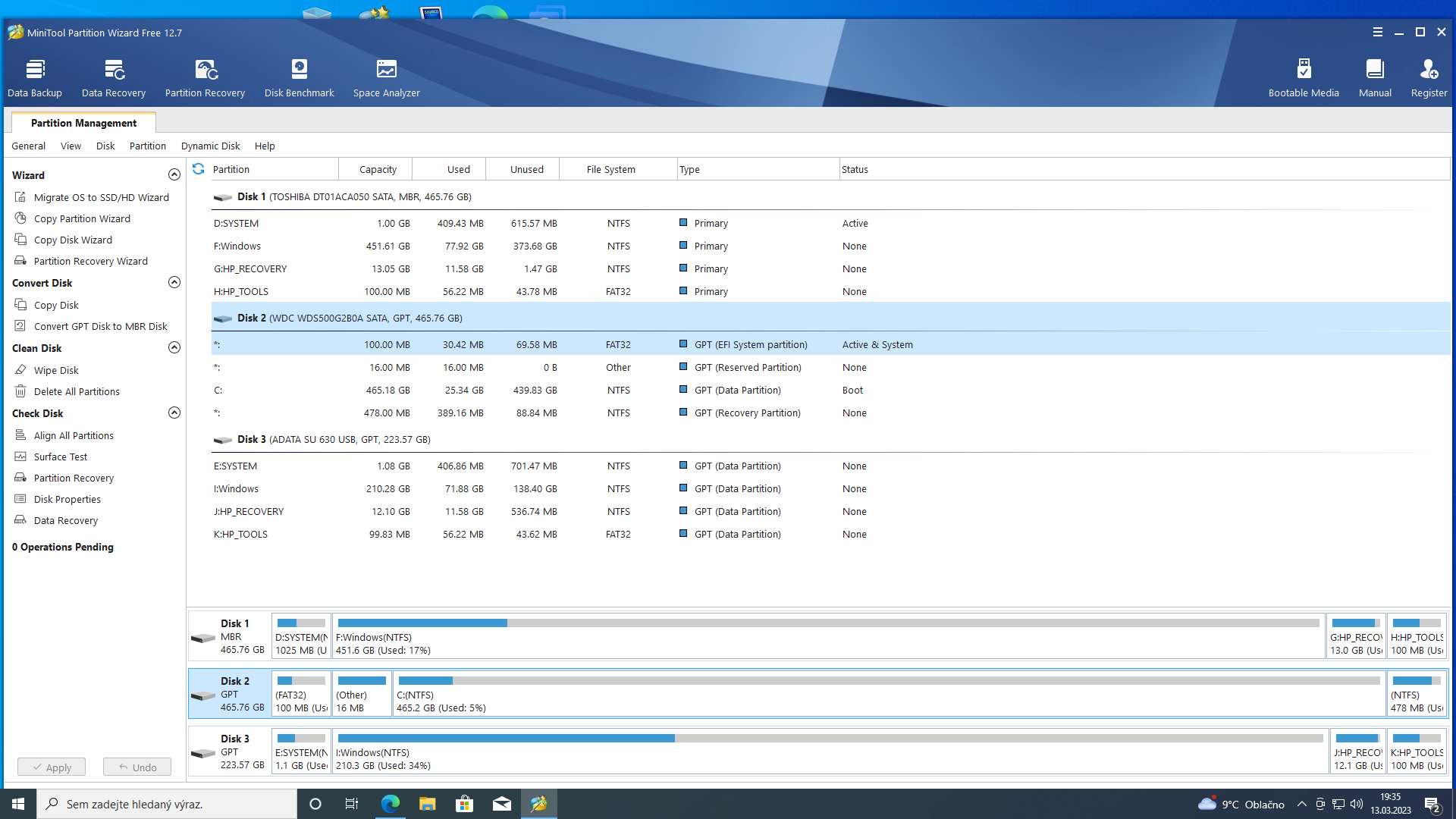This screenshot has width=1456, height=819.
Task: Refresh the partition list
Action: 199,169
